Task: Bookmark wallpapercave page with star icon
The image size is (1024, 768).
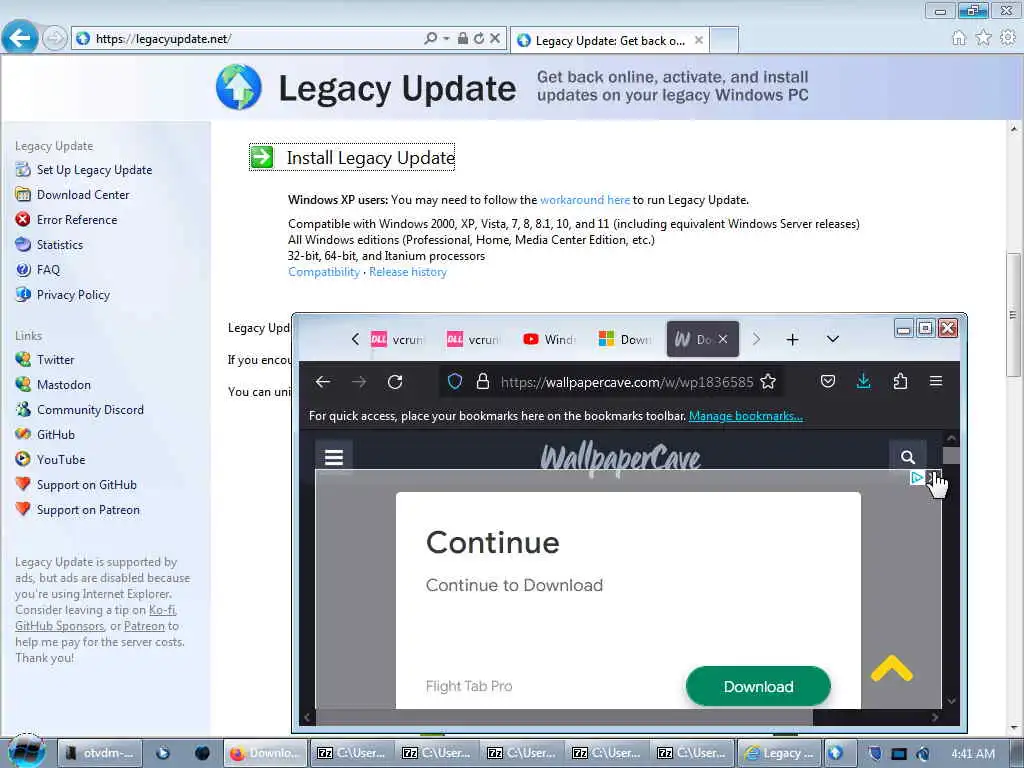Action: point(768,381)
